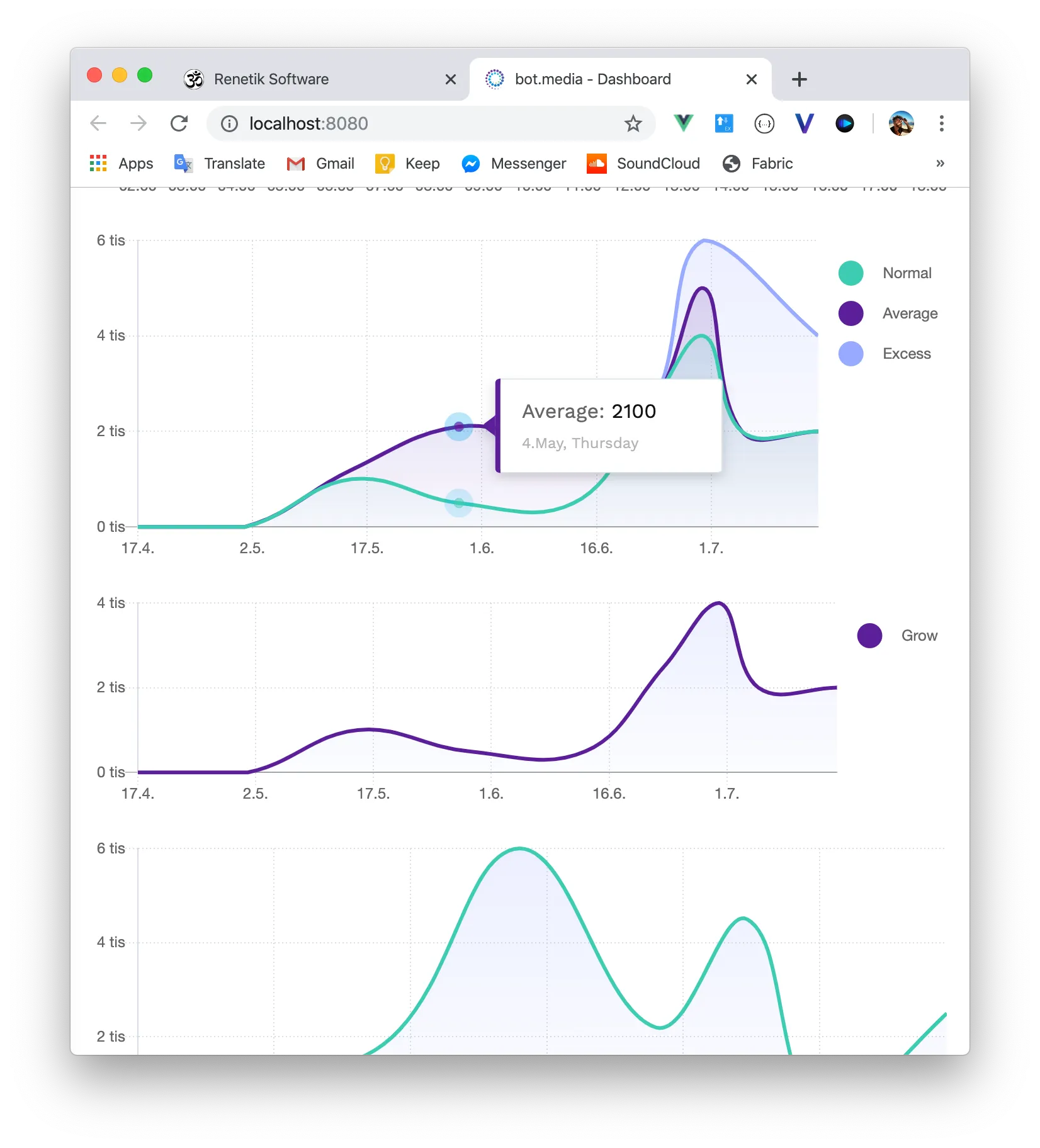This screenshot has height=1148, width=1040.
Task: Click the Average: 2100 tooltip
Action: (x=608, y=425)
